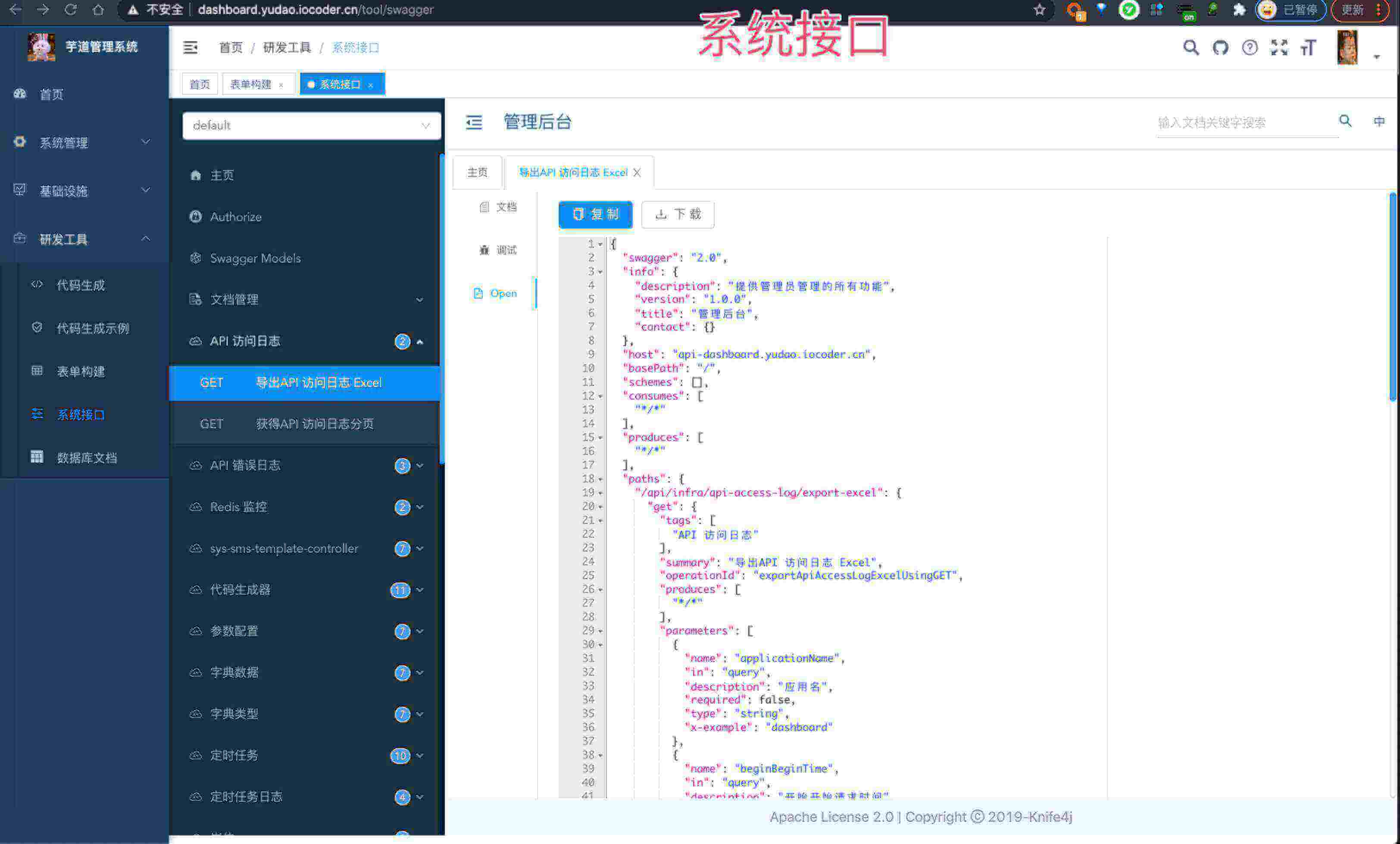The width and height of the screenshot is (1400, 844).
Task: Select the 调试 tab in API panel
Action: coord(500,250)
